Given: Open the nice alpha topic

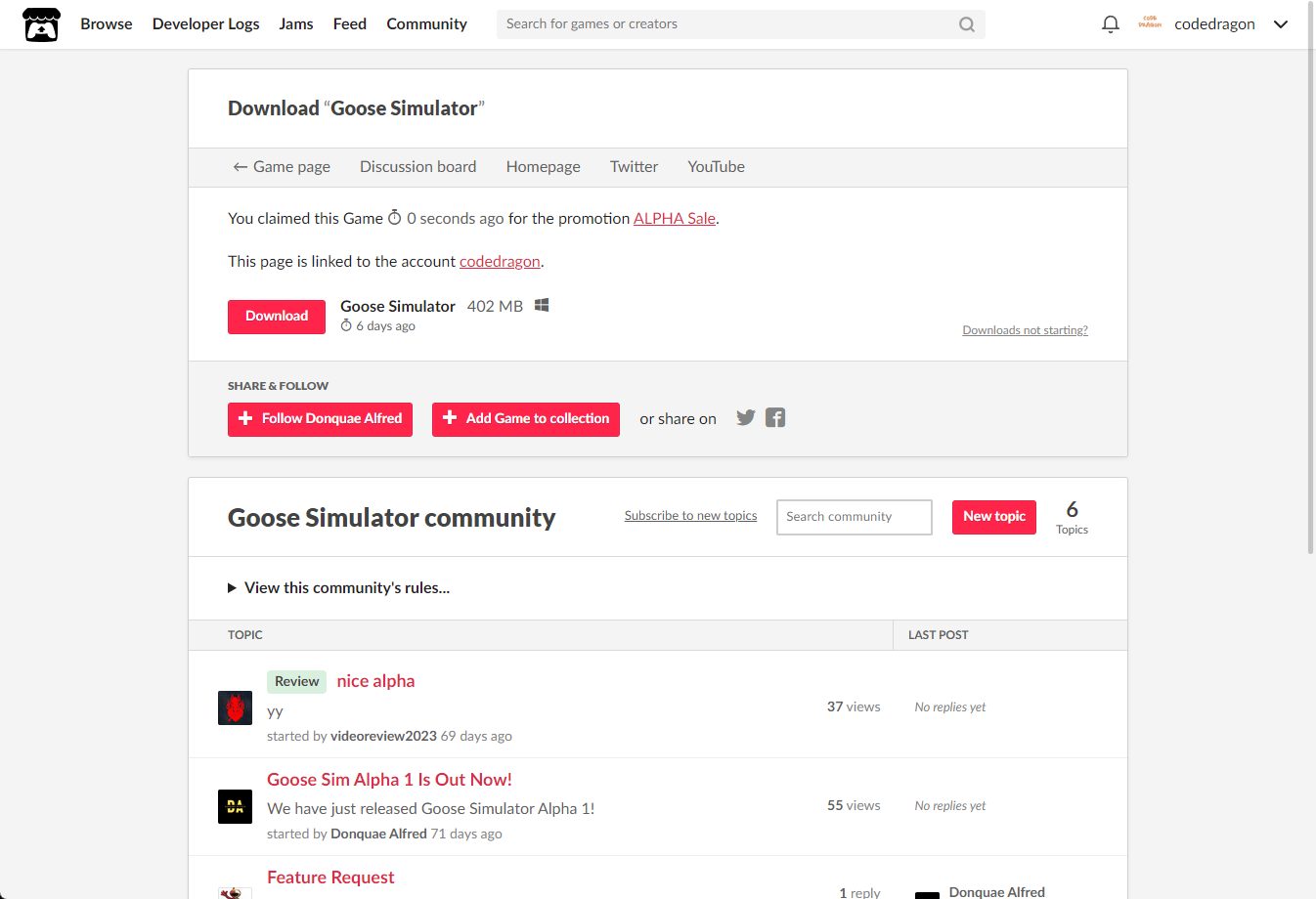Looking at the screenshot, I should pos(376,681).
